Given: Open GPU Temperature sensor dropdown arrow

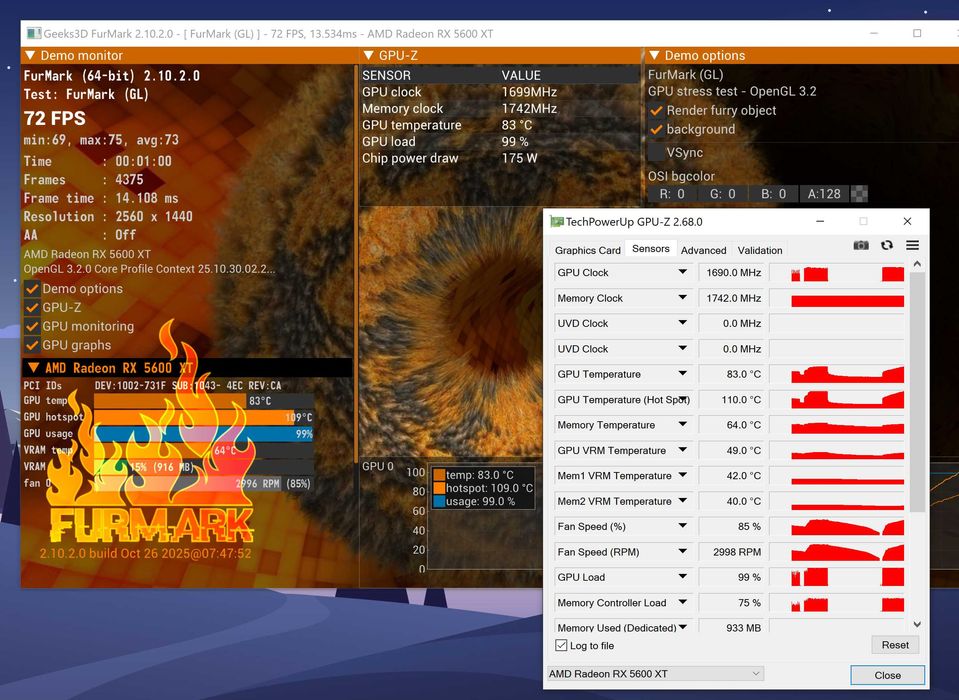Looking at the screenshot, I should pyautogui.click(x=683, y=374).
